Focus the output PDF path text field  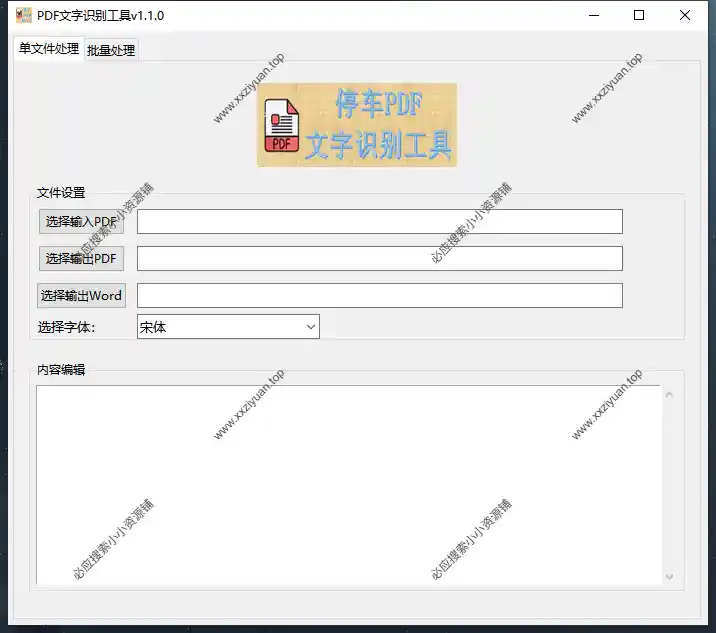(379, 259)
